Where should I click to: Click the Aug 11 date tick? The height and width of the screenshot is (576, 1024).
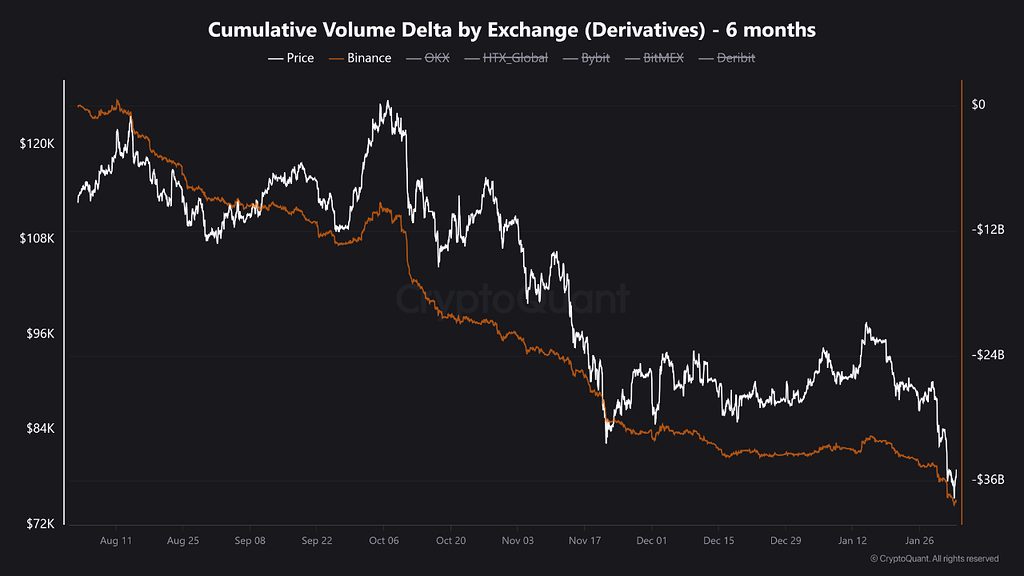pos(117,540)
